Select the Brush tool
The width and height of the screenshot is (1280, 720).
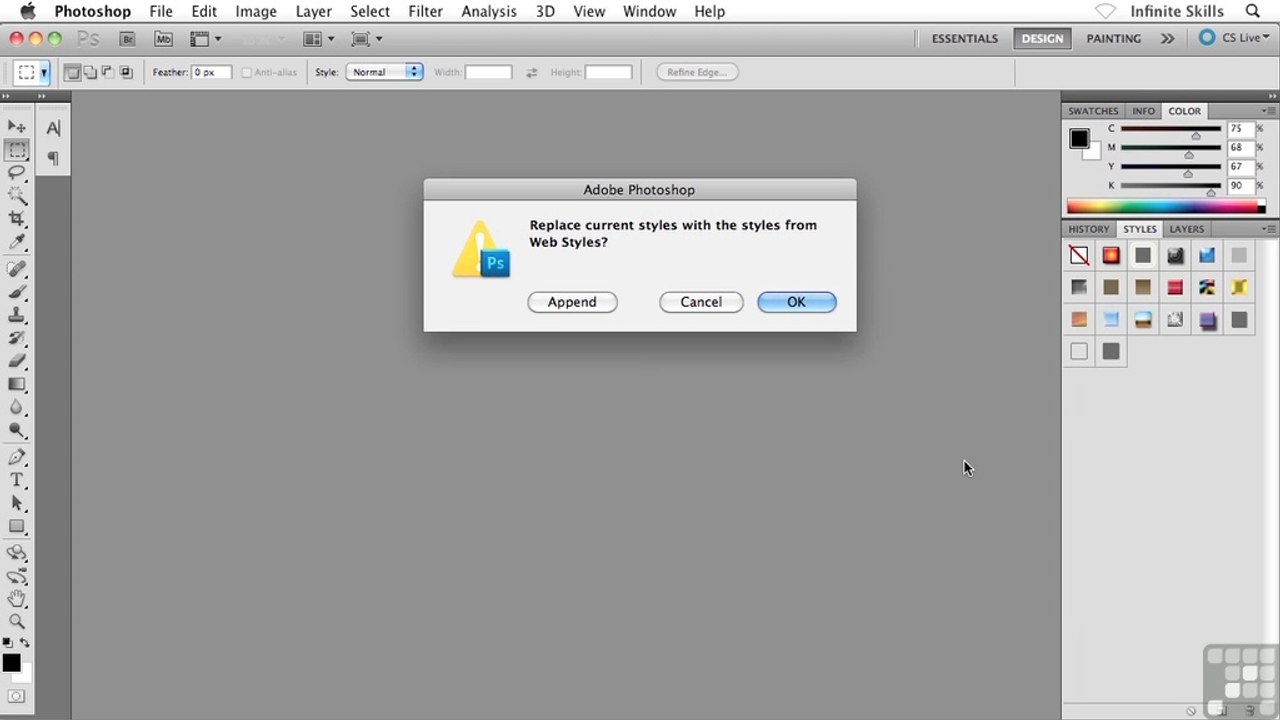17,292
